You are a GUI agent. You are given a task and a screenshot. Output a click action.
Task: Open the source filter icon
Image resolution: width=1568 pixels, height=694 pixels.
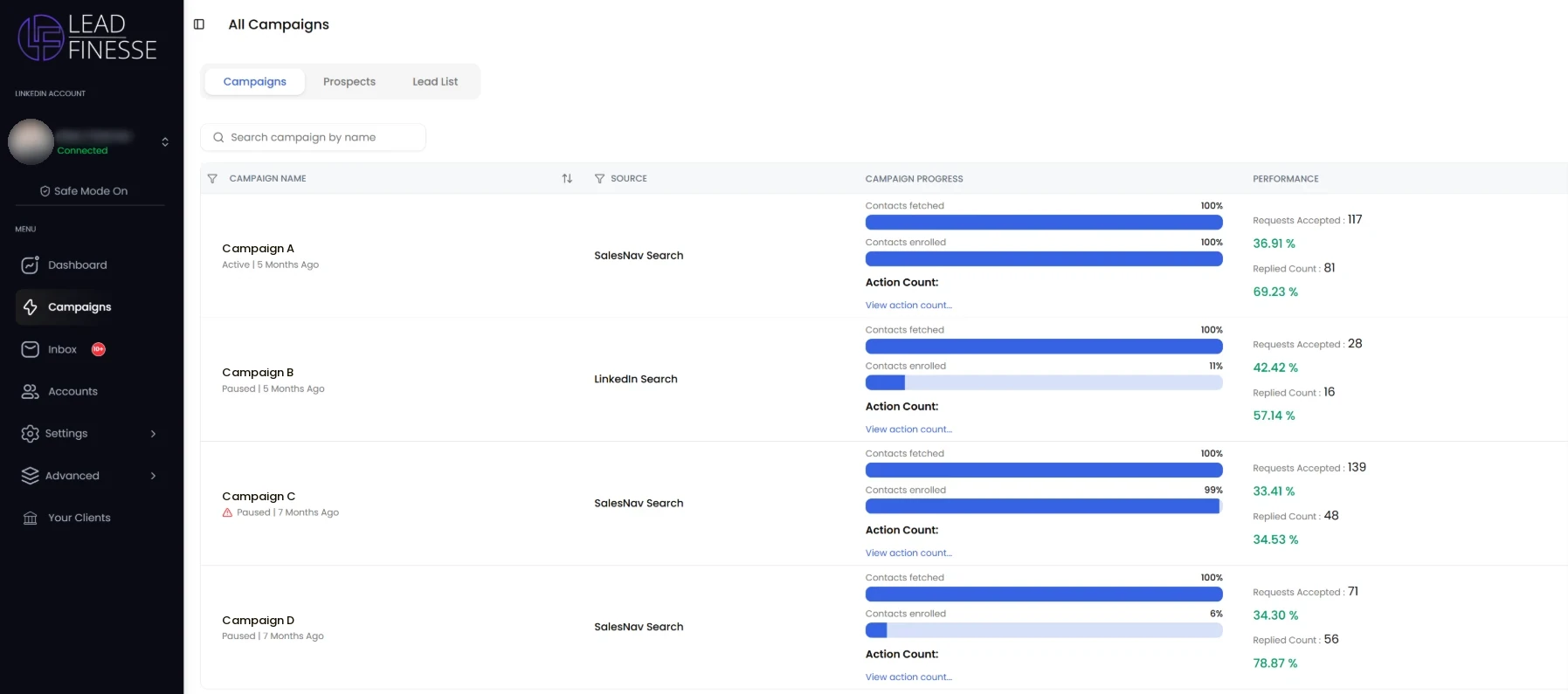point(599,178)
